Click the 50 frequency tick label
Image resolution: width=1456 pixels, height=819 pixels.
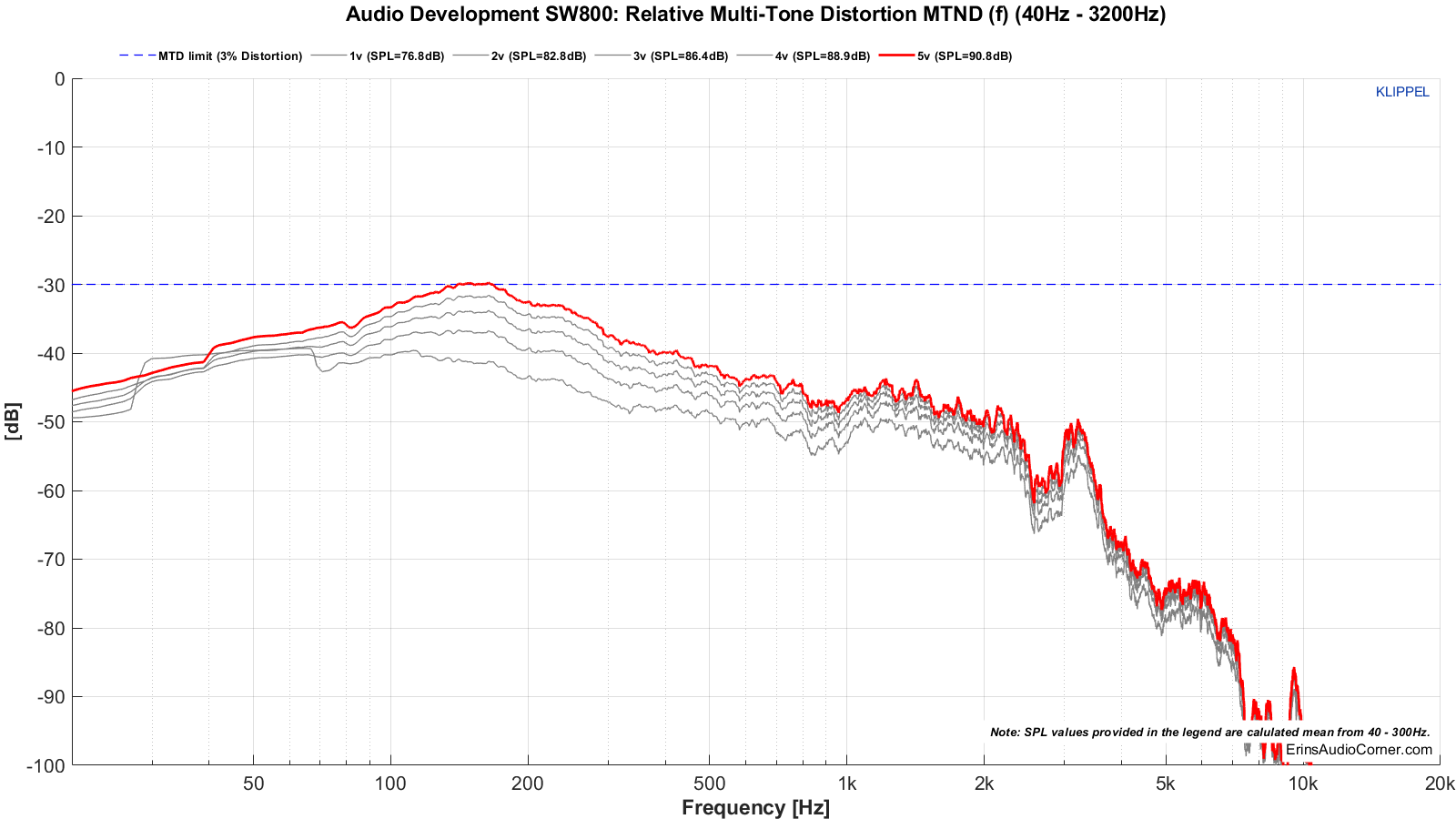pyautogui.click(x=254, y=784)
